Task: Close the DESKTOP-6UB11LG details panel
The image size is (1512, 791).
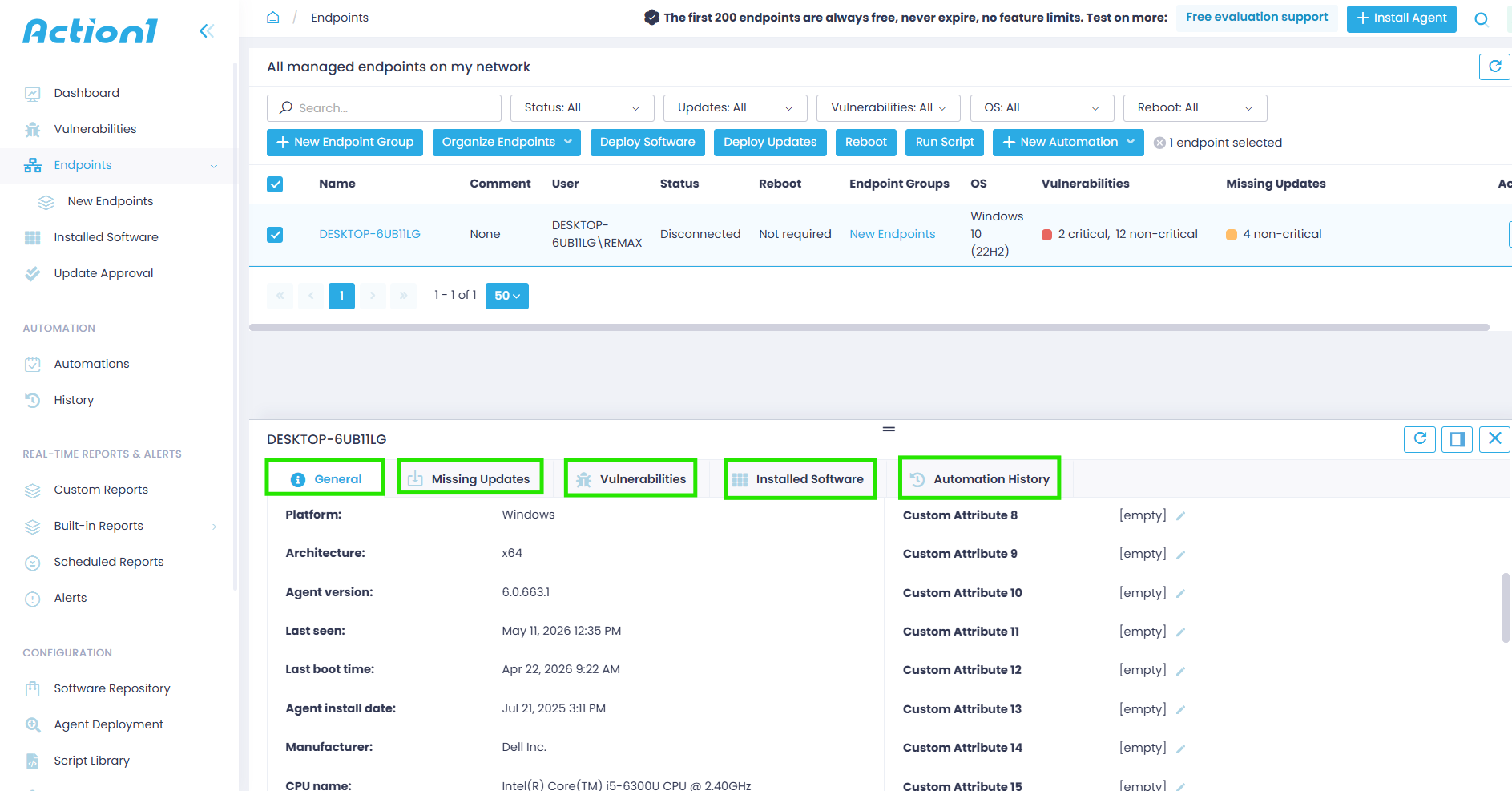Action: pyautogui.click(x=1495, y=439)
